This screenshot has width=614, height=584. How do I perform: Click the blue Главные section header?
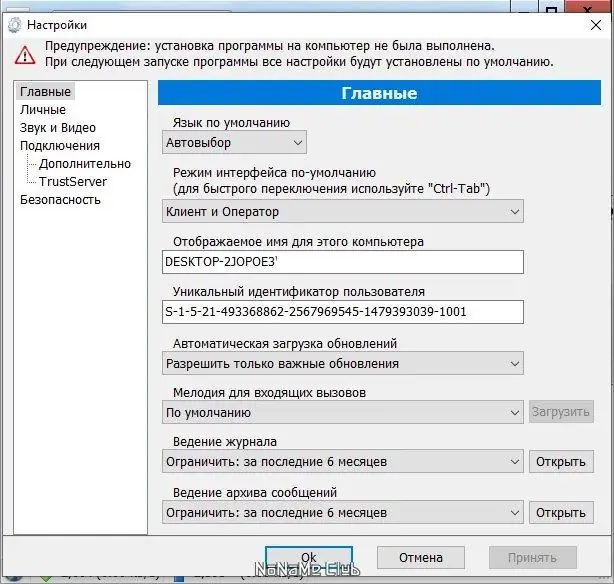[379, 93]
